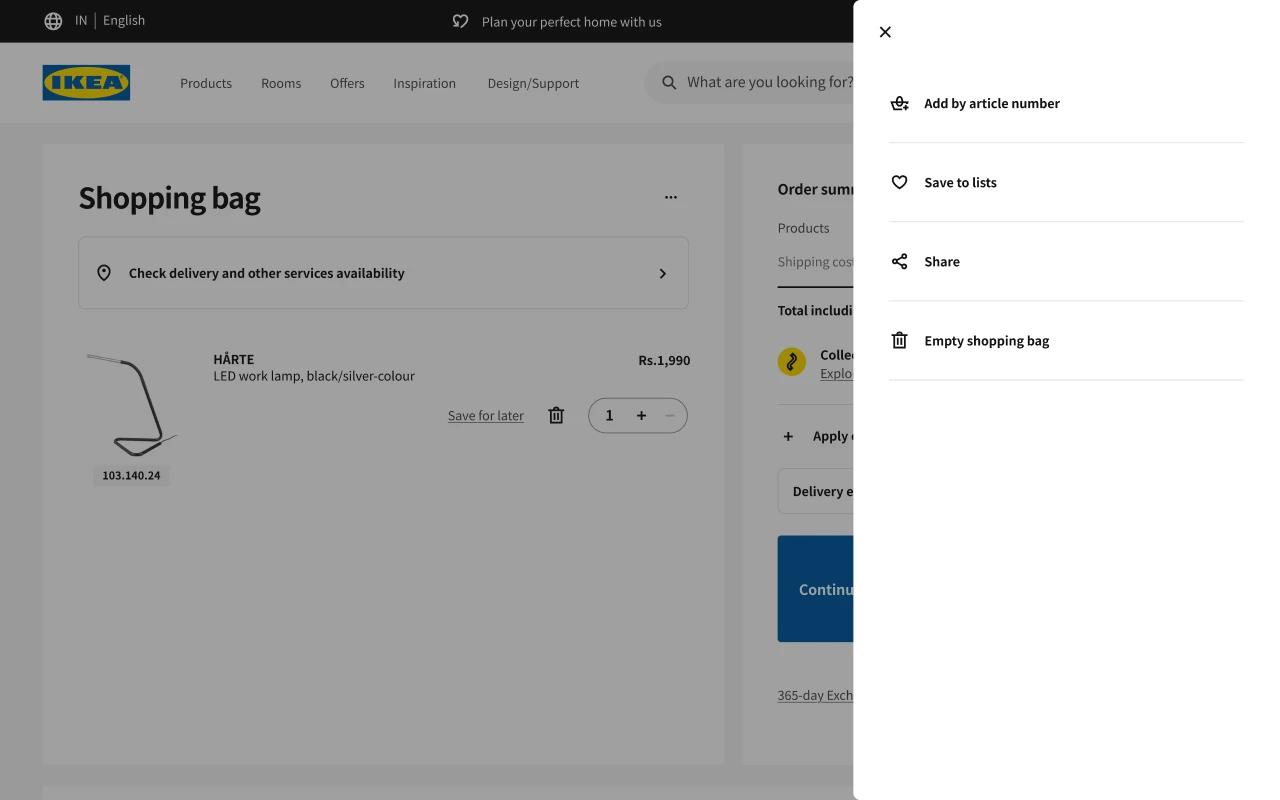Click the location pin icon
Screen dimensions: 1280x800
click(104, 273)
